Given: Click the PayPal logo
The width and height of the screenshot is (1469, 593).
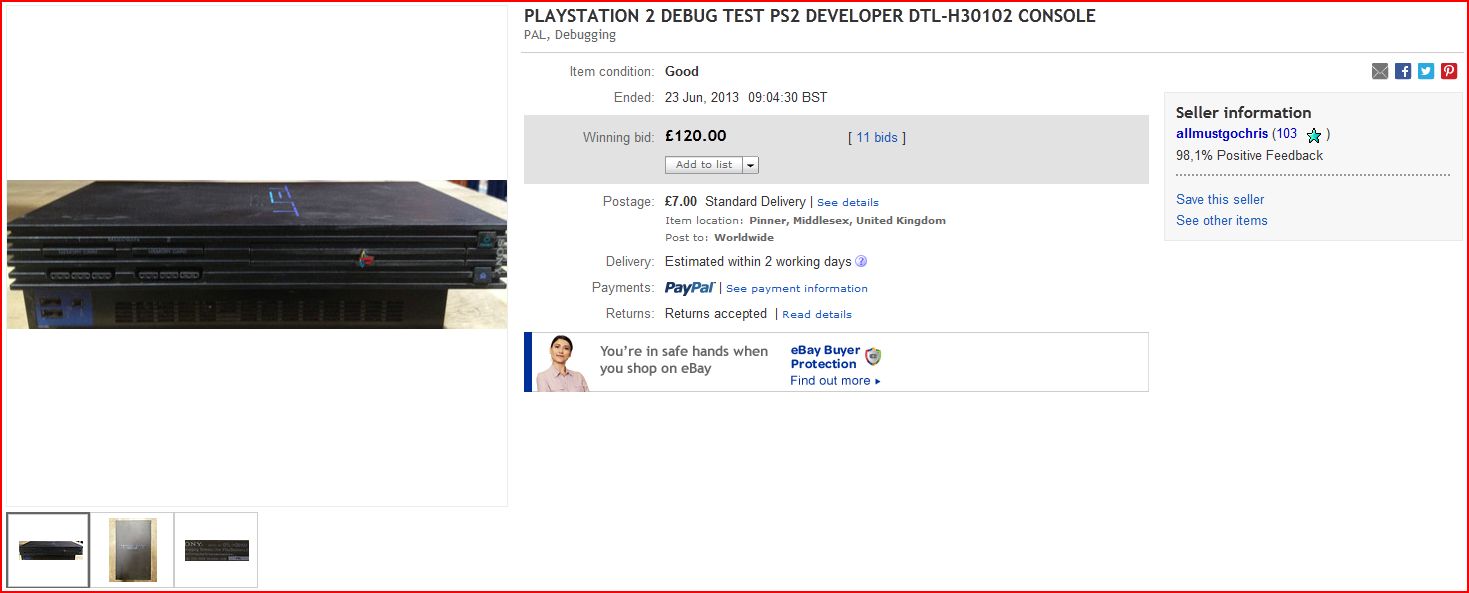Looking at the screenshot, I should [690, 288].
